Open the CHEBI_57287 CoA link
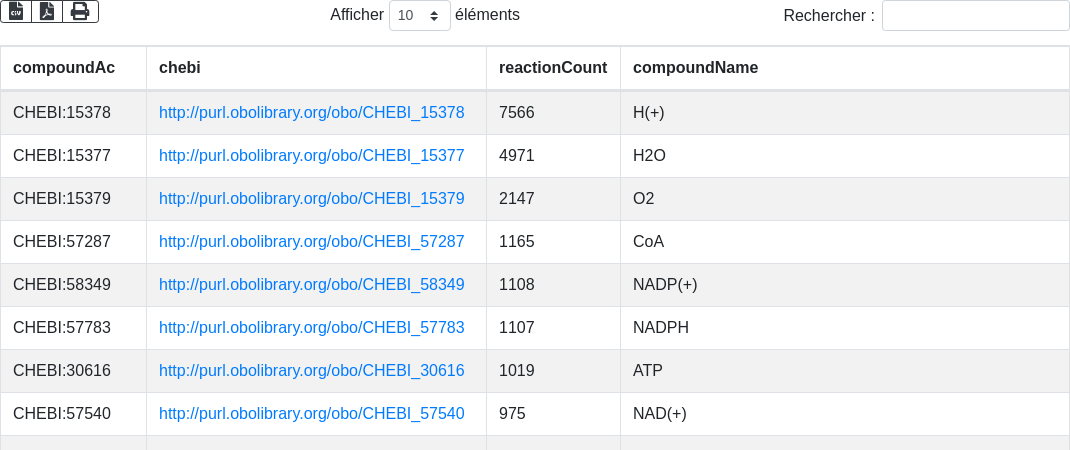This screenshot has width=1070, height=450. [x=311, y=242]
